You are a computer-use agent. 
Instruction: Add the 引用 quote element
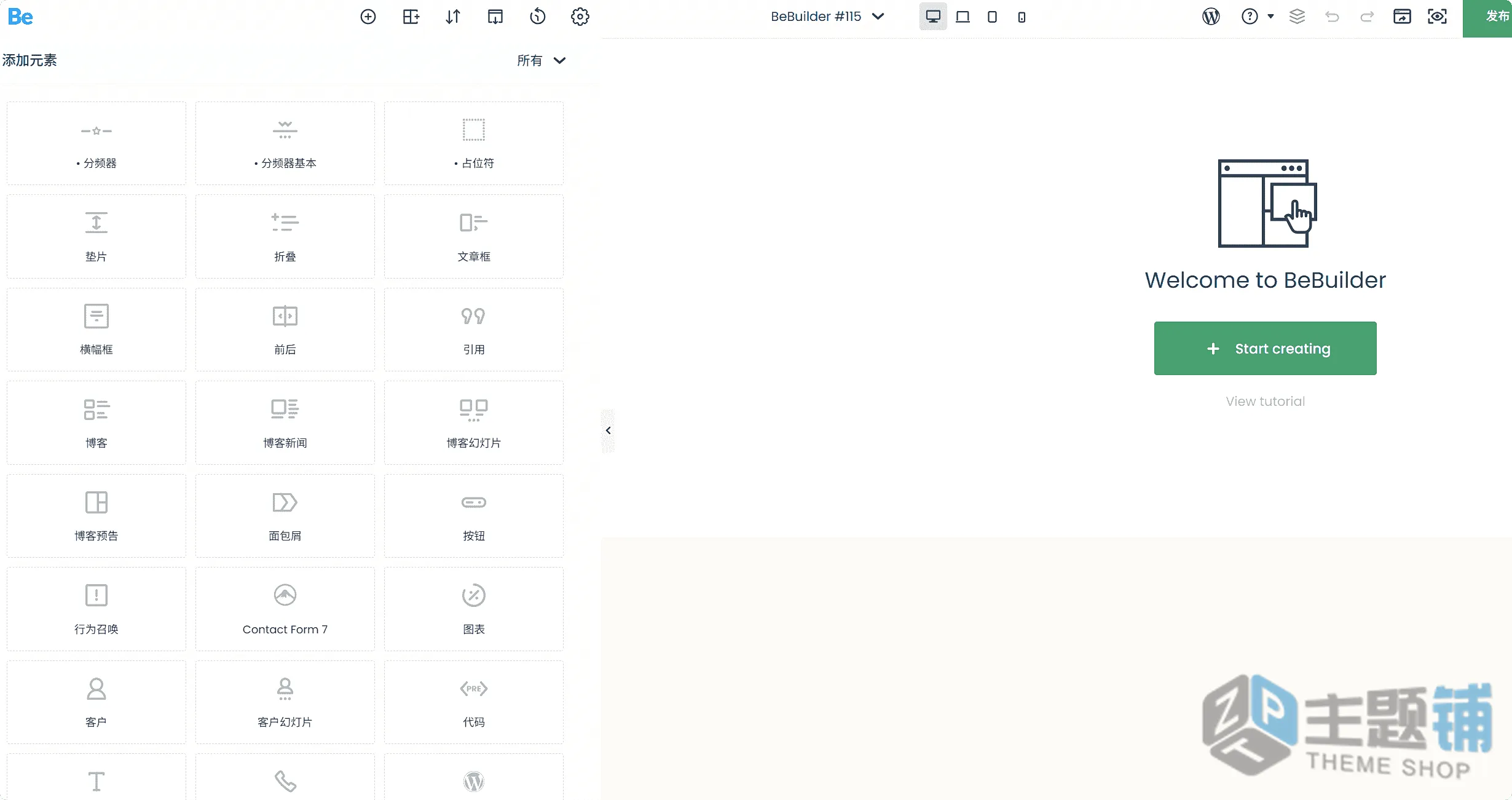474,330
